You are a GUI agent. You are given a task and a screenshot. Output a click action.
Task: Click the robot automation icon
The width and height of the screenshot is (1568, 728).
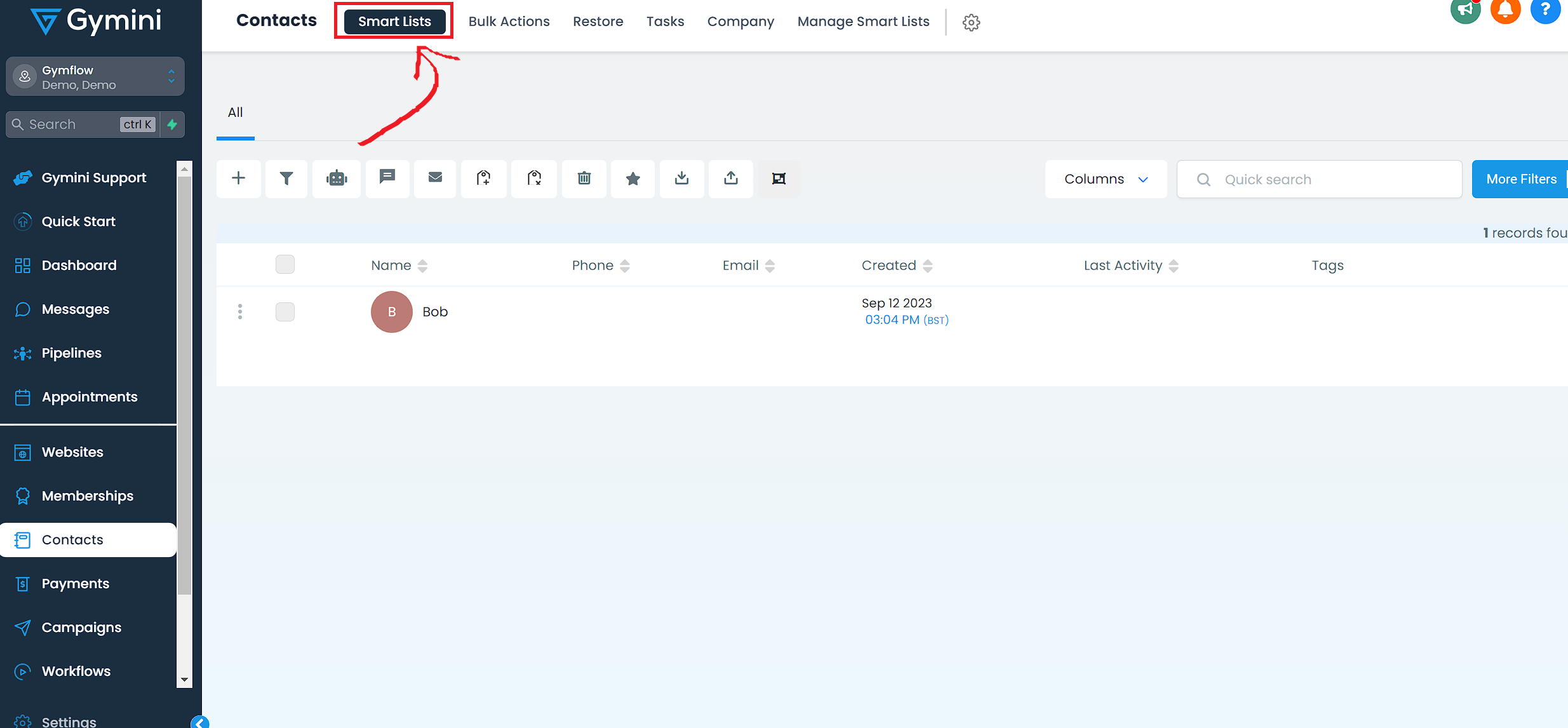[x=337, y=179]
